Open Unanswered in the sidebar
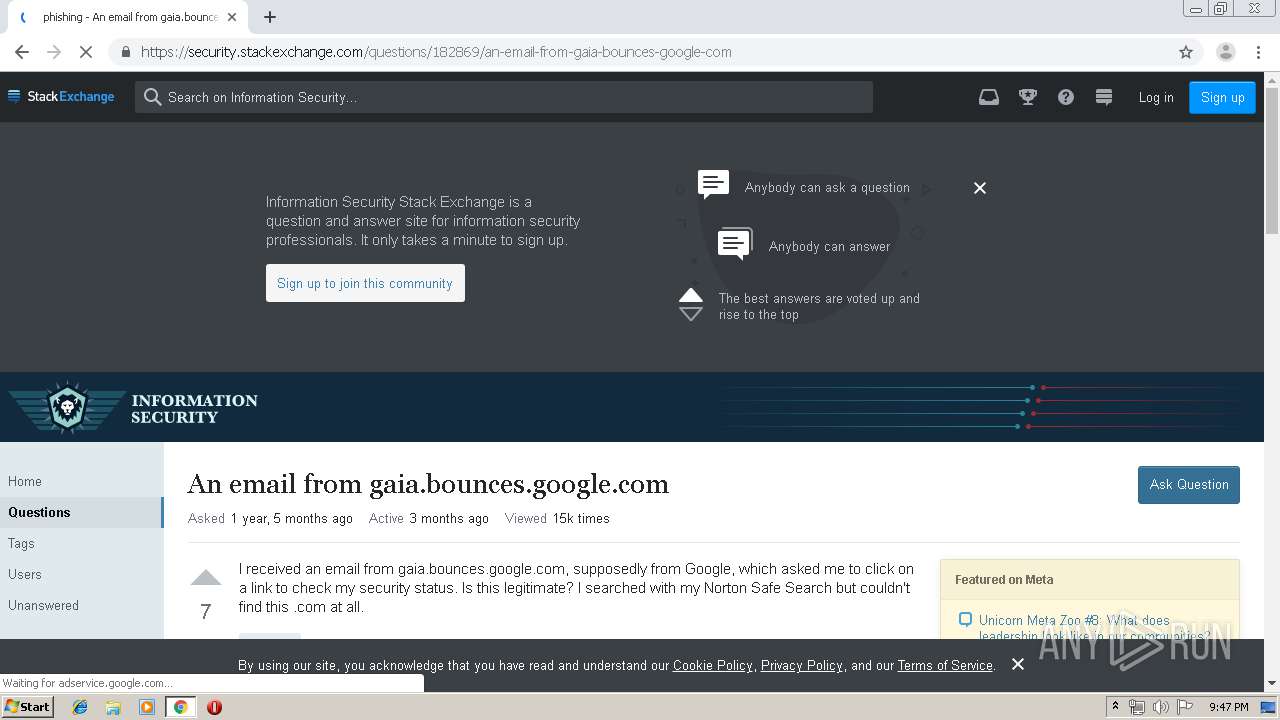 click(43, 605)
